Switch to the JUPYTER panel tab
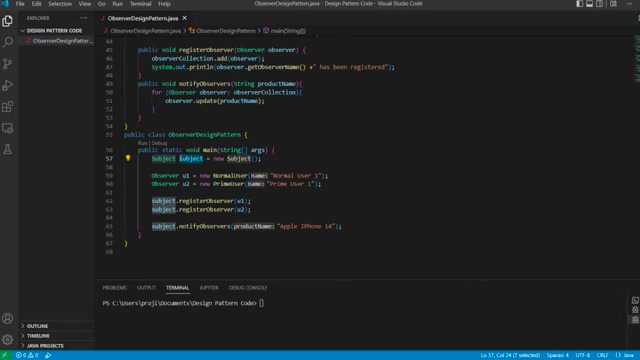The height and width of the screenshot is (360, 640). click(x=209, y=288)
